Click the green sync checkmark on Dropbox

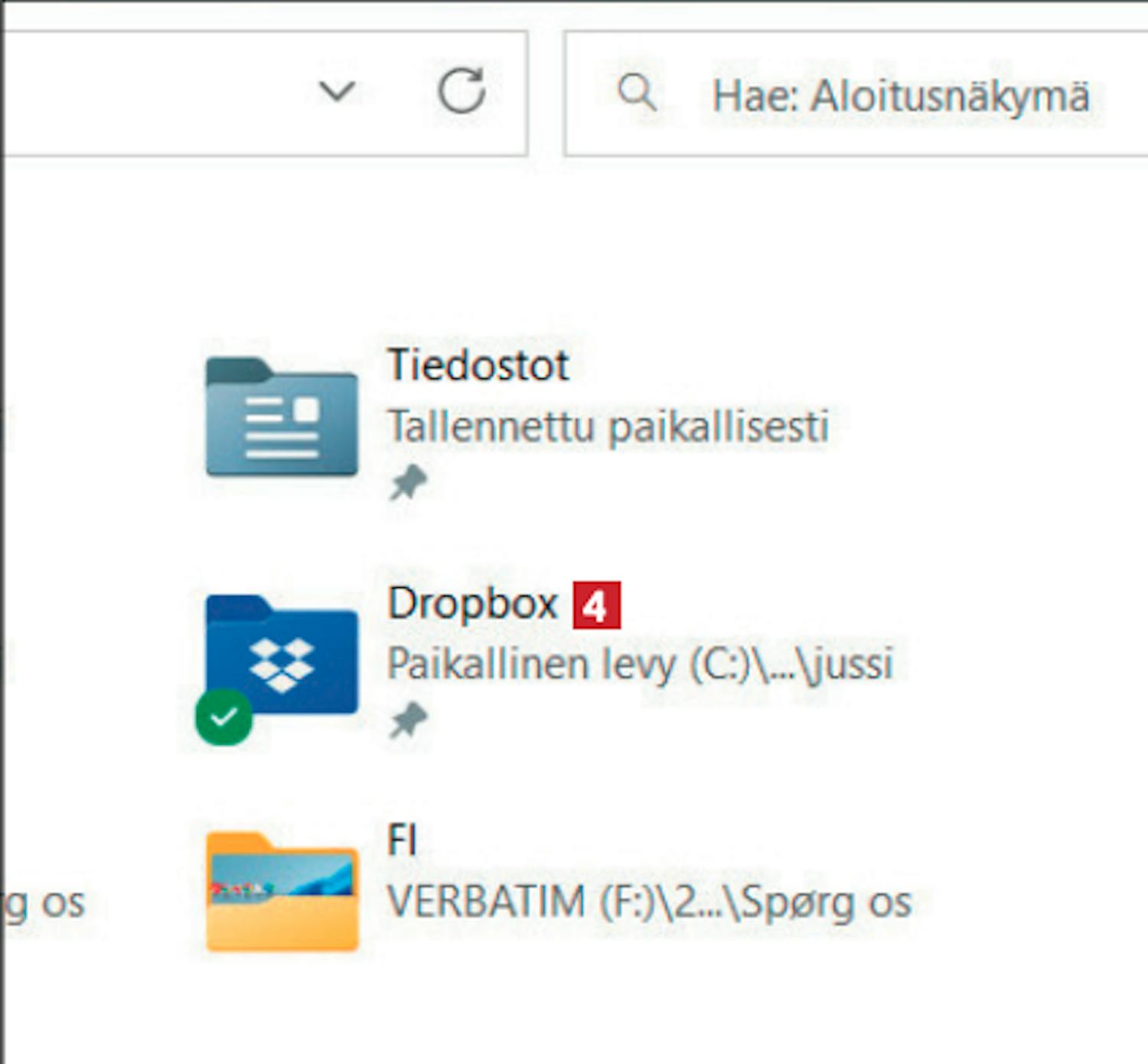223,717
